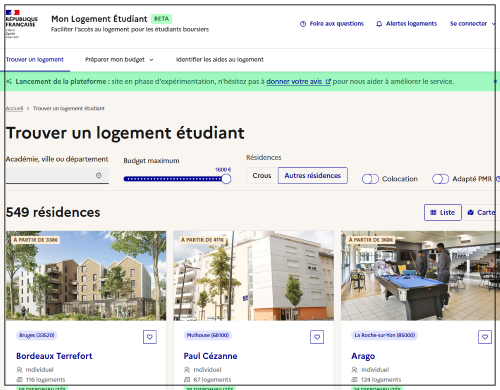This screenshot has width=500, height=390.
Task: Click the Foire aux questions help icon
Action: click(x=303, y=24)
